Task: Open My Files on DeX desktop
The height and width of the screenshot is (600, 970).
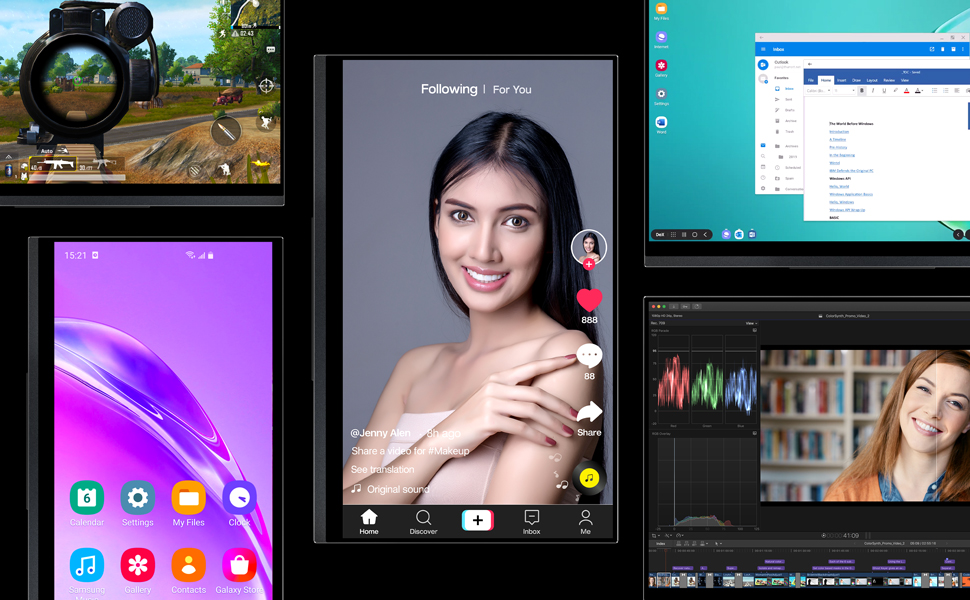Action: click(x=661, y=9)
